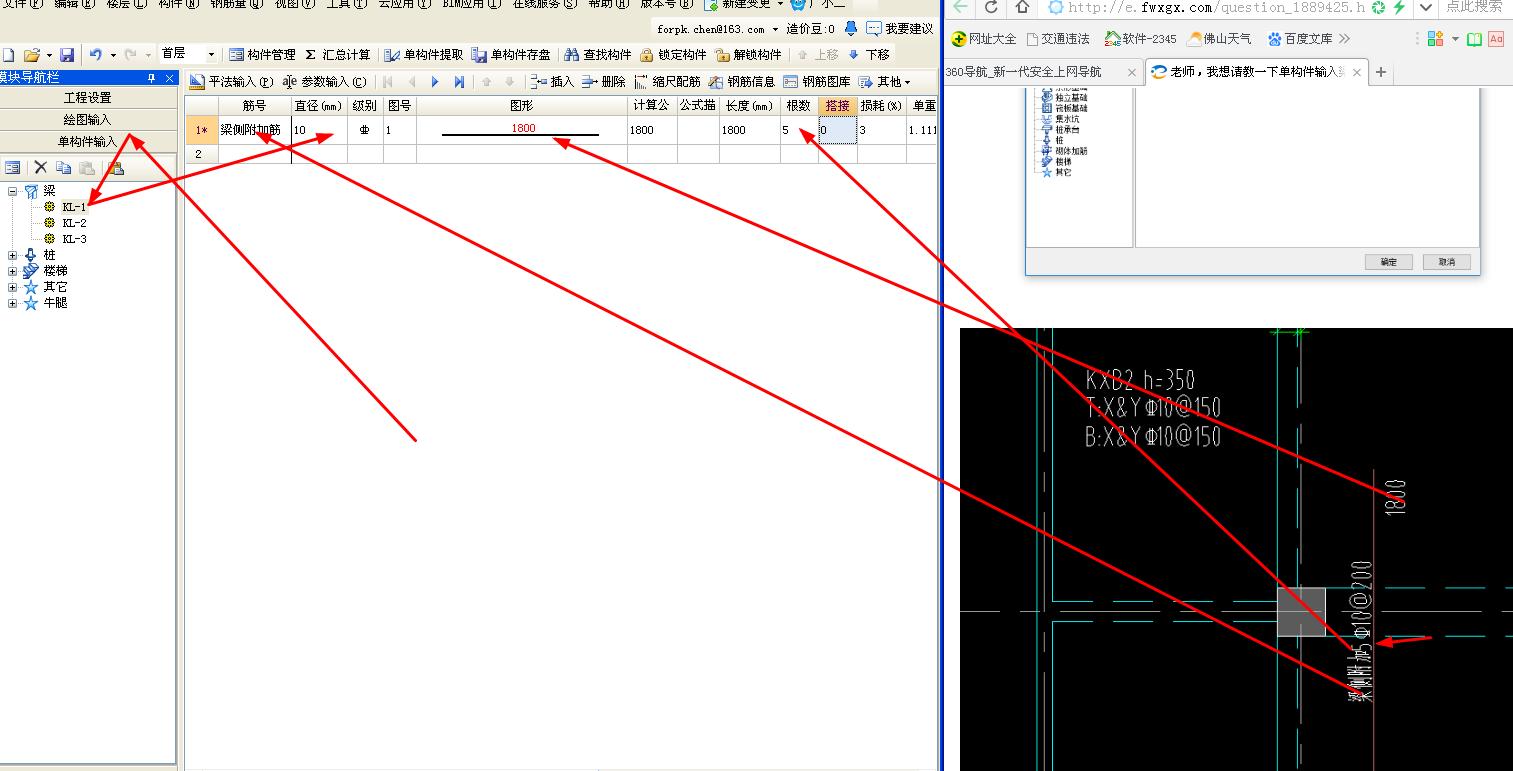Click the 梁侧附加筋 cell in row 1
Screen dimensions: 1513x771
pyautogui.click(x=254, y=130)
